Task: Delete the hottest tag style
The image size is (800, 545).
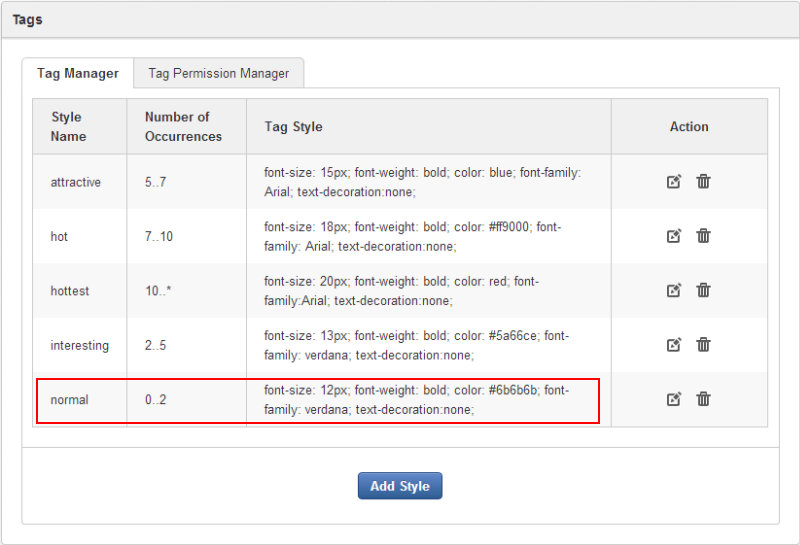Action: pyautogui.click(x=703, y=291)
